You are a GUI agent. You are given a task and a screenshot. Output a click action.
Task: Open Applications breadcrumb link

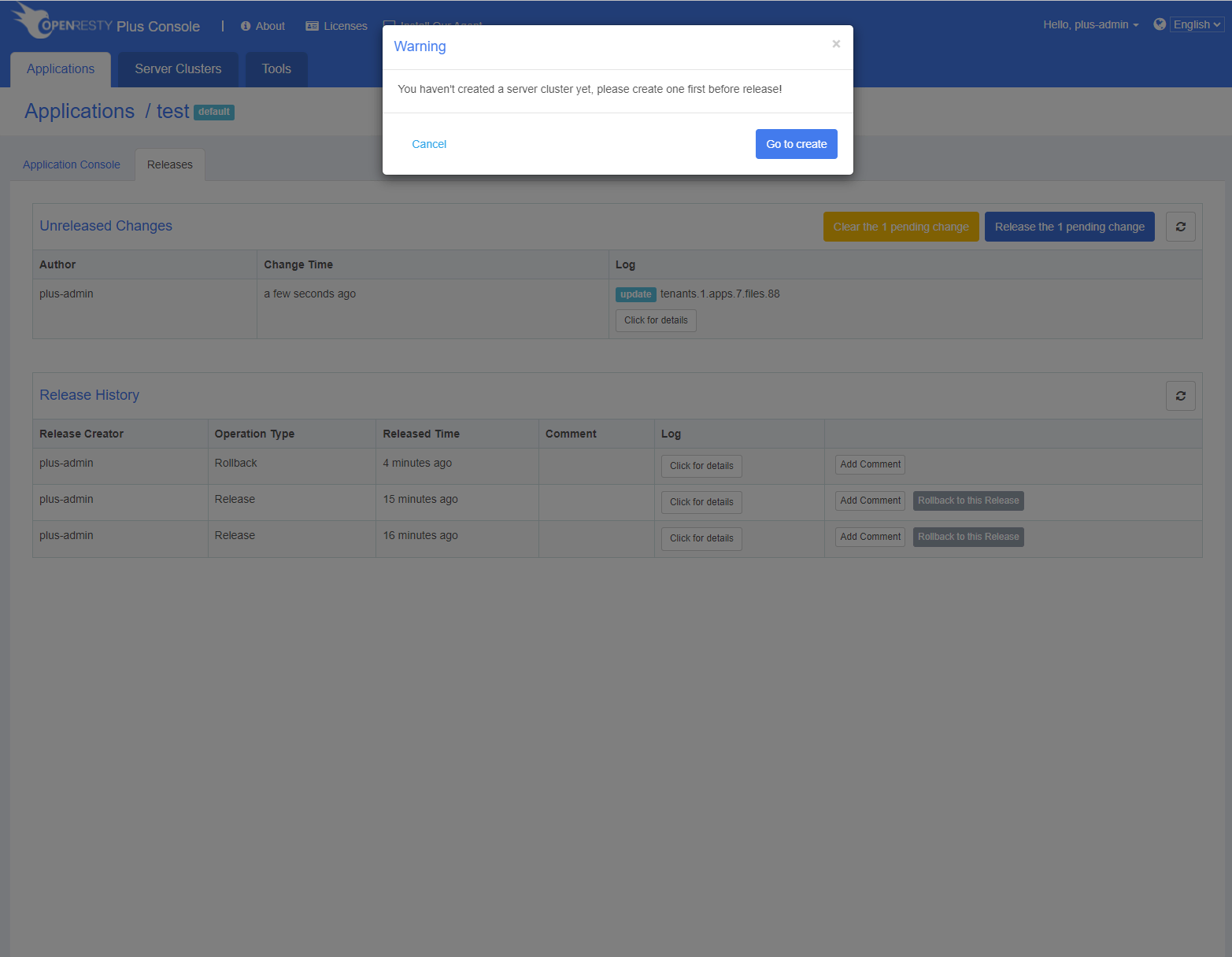(x=80, y=111)
